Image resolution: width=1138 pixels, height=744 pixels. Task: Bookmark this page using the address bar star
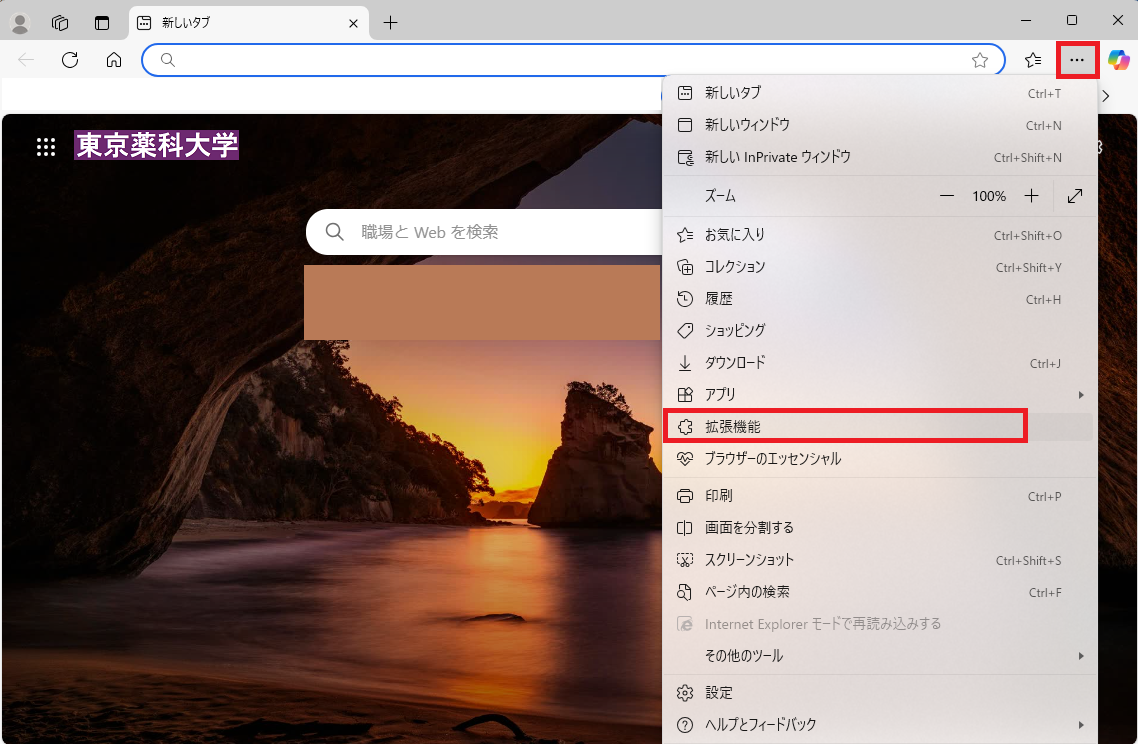980,60
